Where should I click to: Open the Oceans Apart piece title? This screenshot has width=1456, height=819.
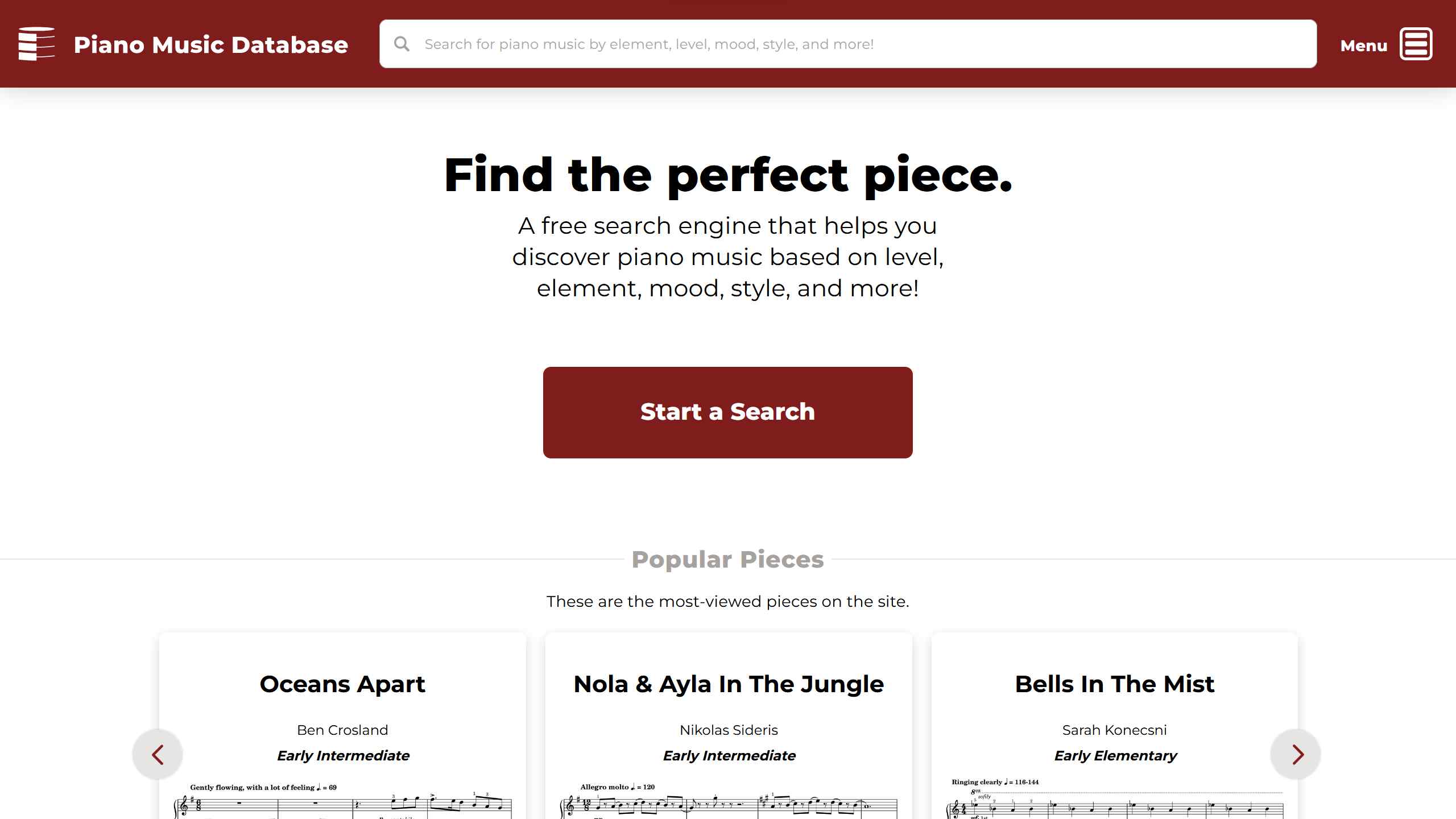pos(342,684)
